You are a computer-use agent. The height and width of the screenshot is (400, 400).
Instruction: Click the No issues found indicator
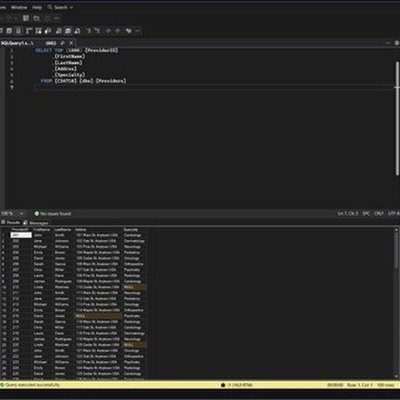53,213
